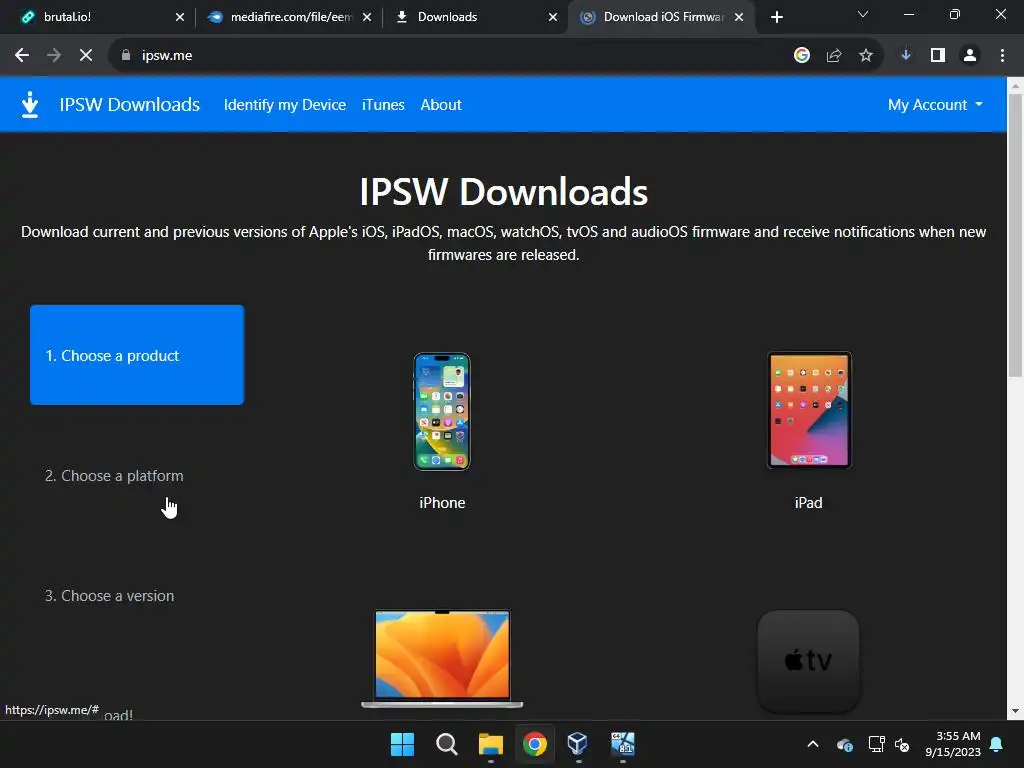This screenshot has width=1024, height=768.
Task: Click the muted volume tray icon
Action: click(x=902, y=744)
